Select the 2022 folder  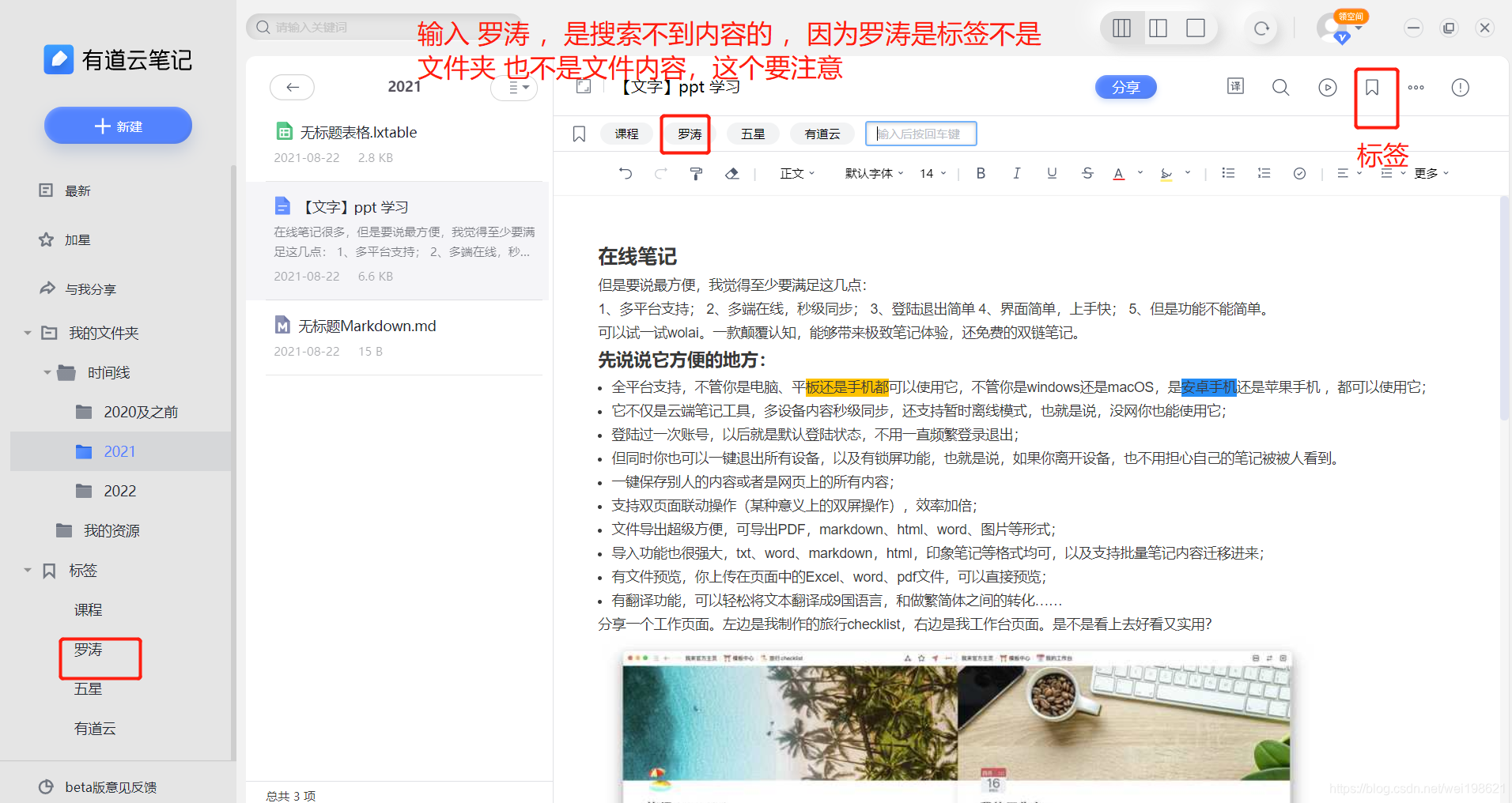click(x=120, y=491)
